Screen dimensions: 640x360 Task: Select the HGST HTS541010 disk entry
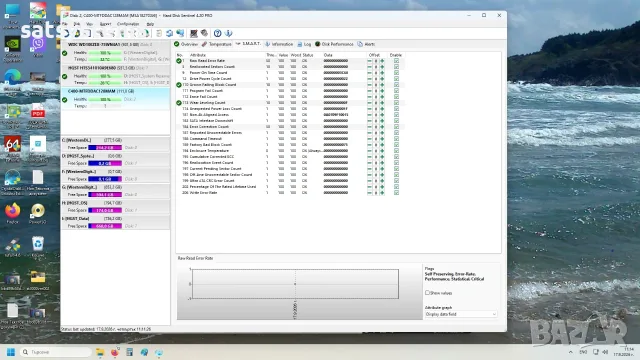click(x=116, y=76)
